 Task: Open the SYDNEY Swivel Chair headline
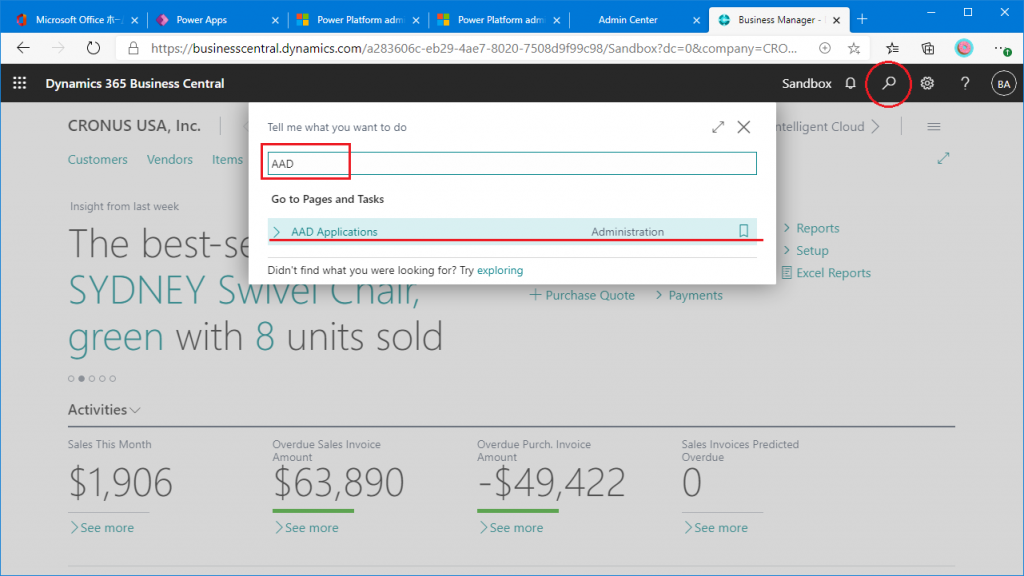244,291
